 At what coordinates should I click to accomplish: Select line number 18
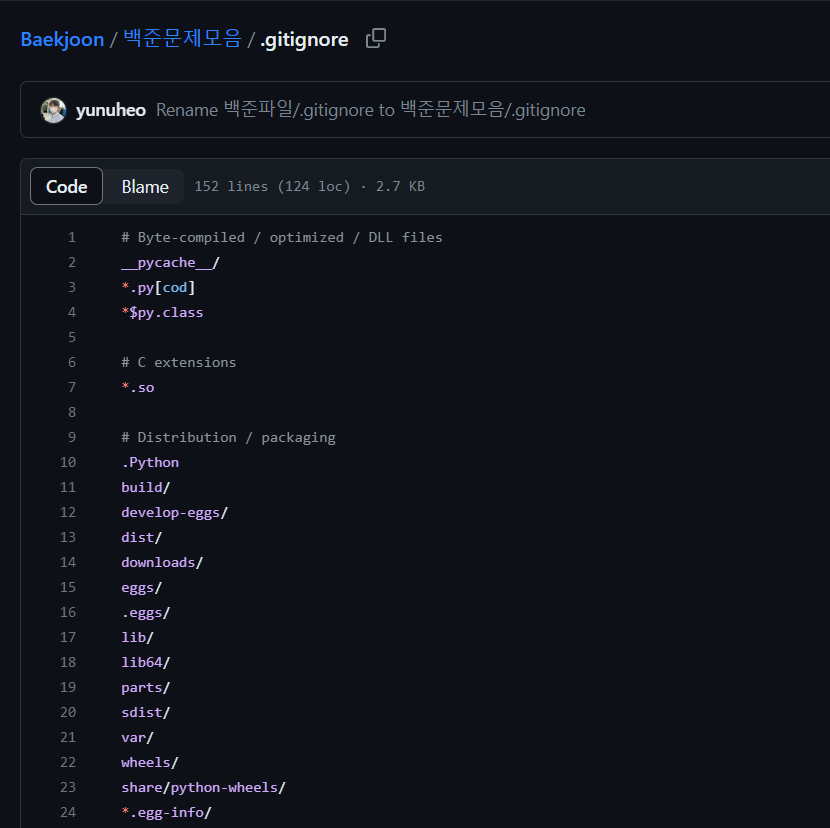[x=68, y=662]
